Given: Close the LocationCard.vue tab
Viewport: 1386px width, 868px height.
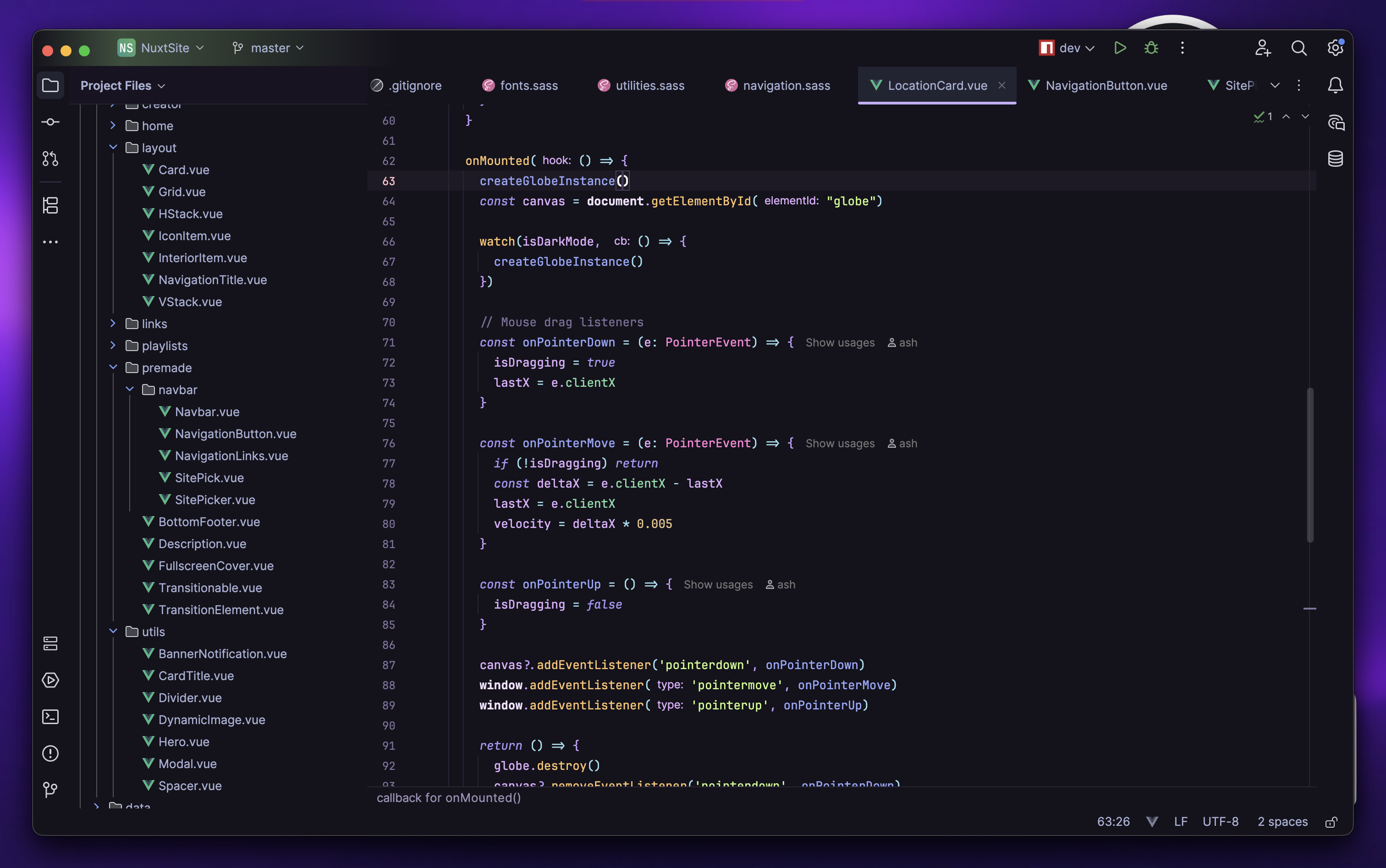Looking at the screenshot, I should (x=1002, y=86).
